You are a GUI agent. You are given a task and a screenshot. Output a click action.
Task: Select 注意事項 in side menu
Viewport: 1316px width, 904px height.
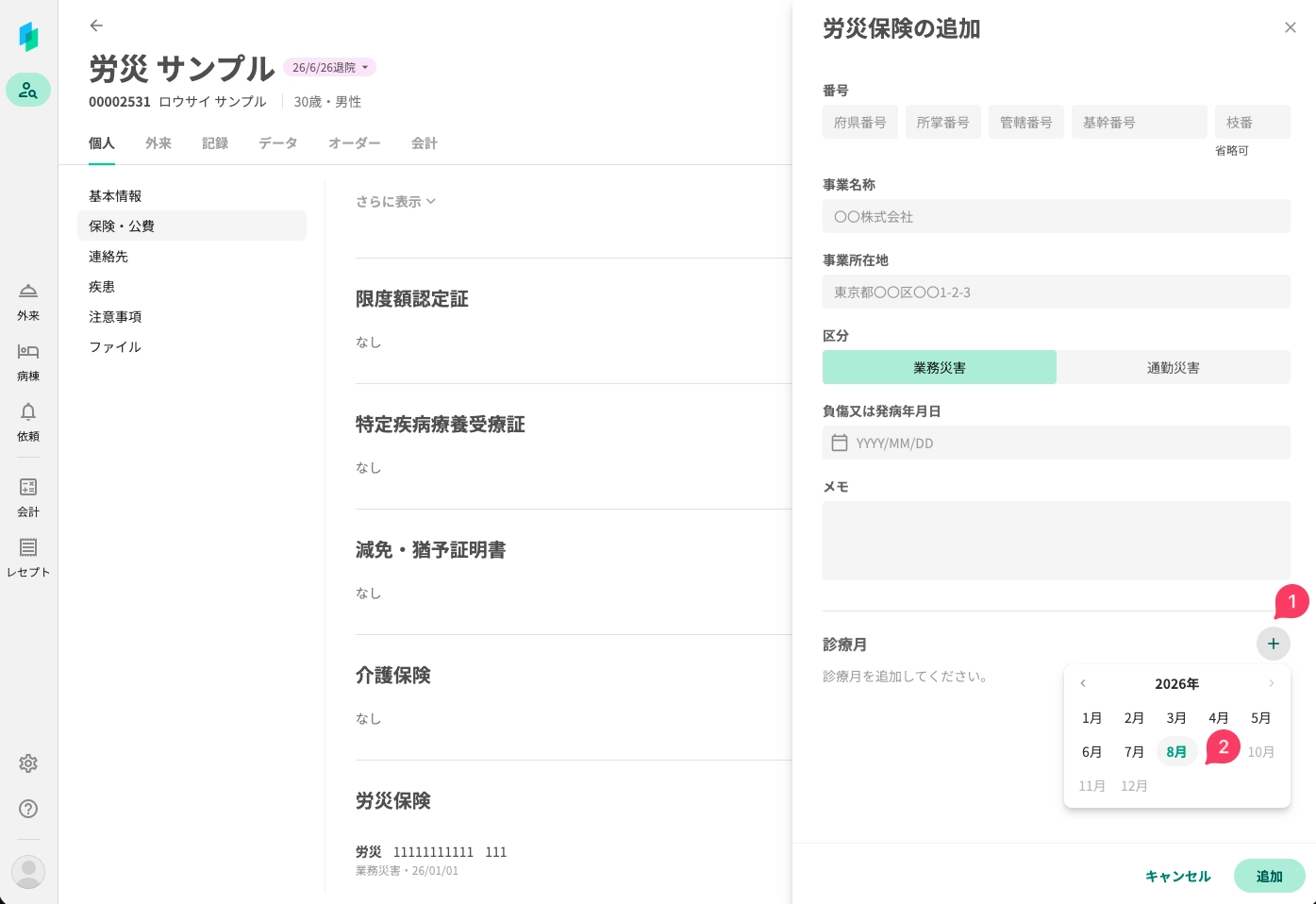pyautogui.click(x=192, y=316)
